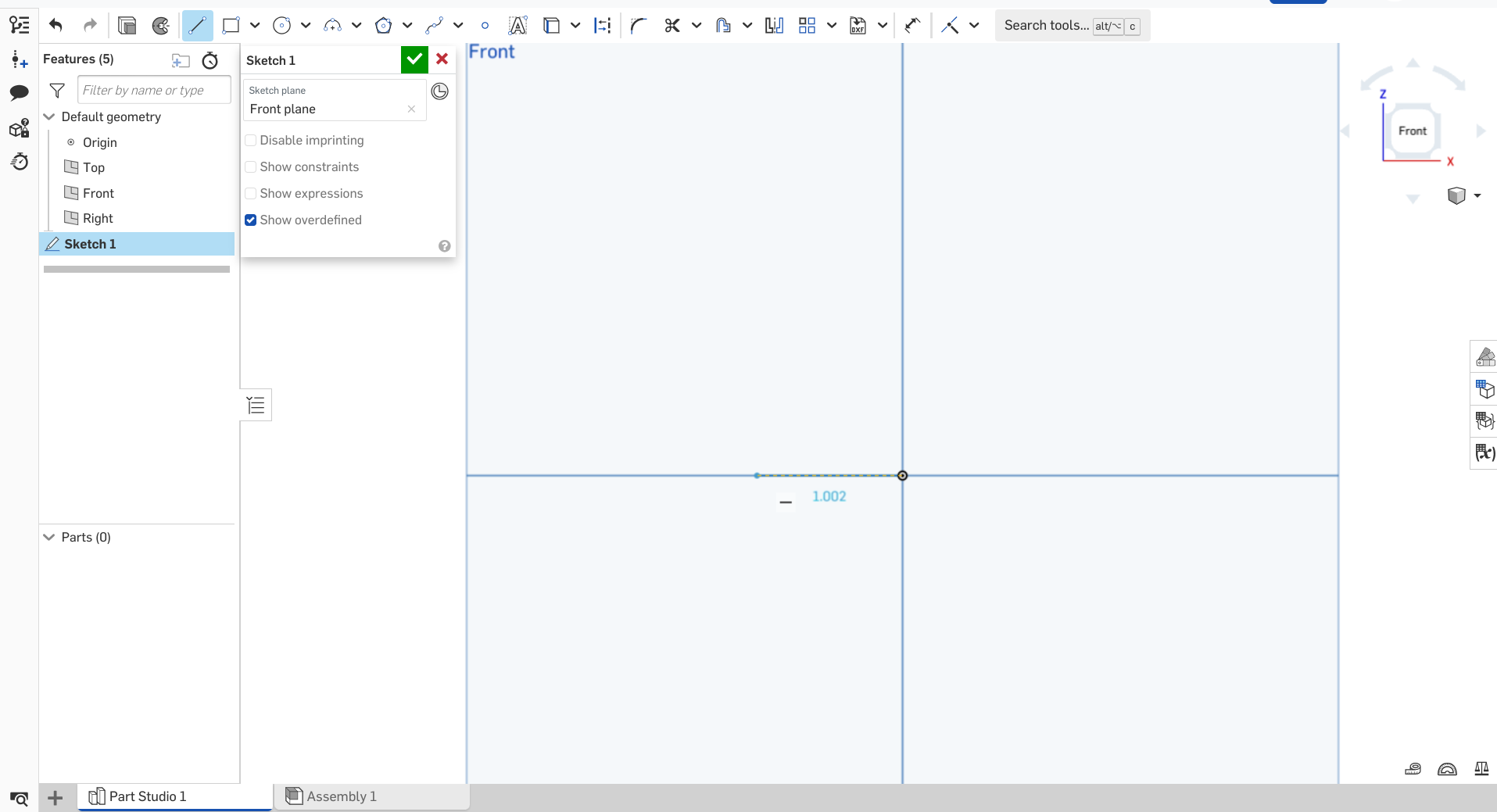This screenshot has height=812, width=1497.
Task: Select the Linear pattern tool
Action: click(808, 26)
